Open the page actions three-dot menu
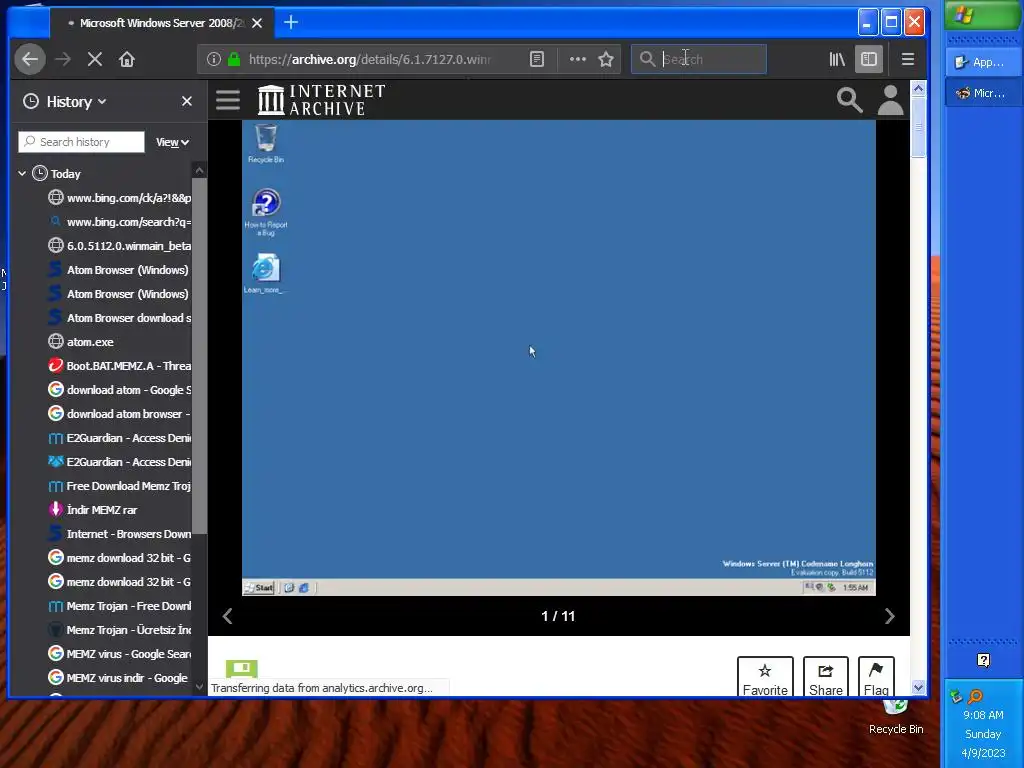 [x=577, y=59]
